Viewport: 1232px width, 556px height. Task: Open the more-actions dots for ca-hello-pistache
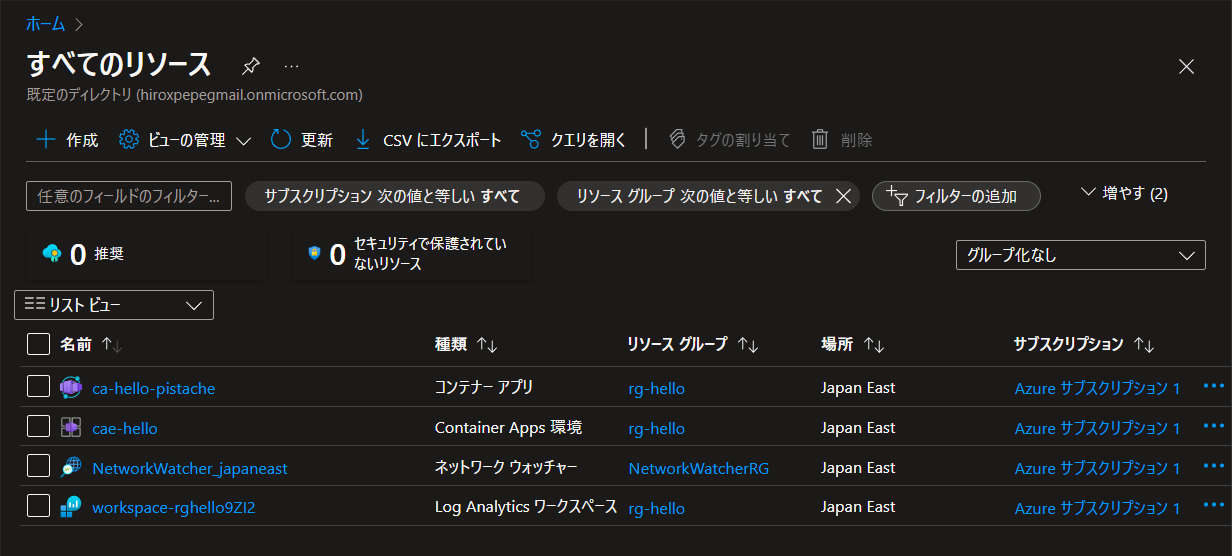tap(1213, 386)
